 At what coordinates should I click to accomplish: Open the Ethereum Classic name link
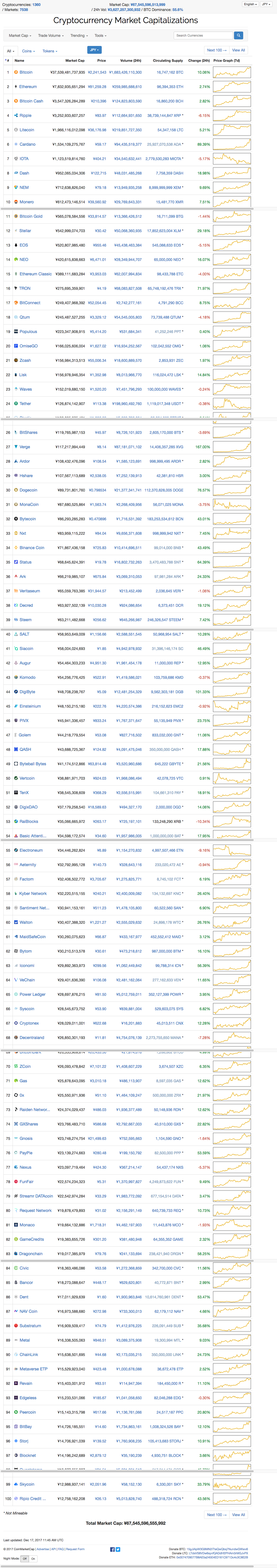click(x=36, y=274)
